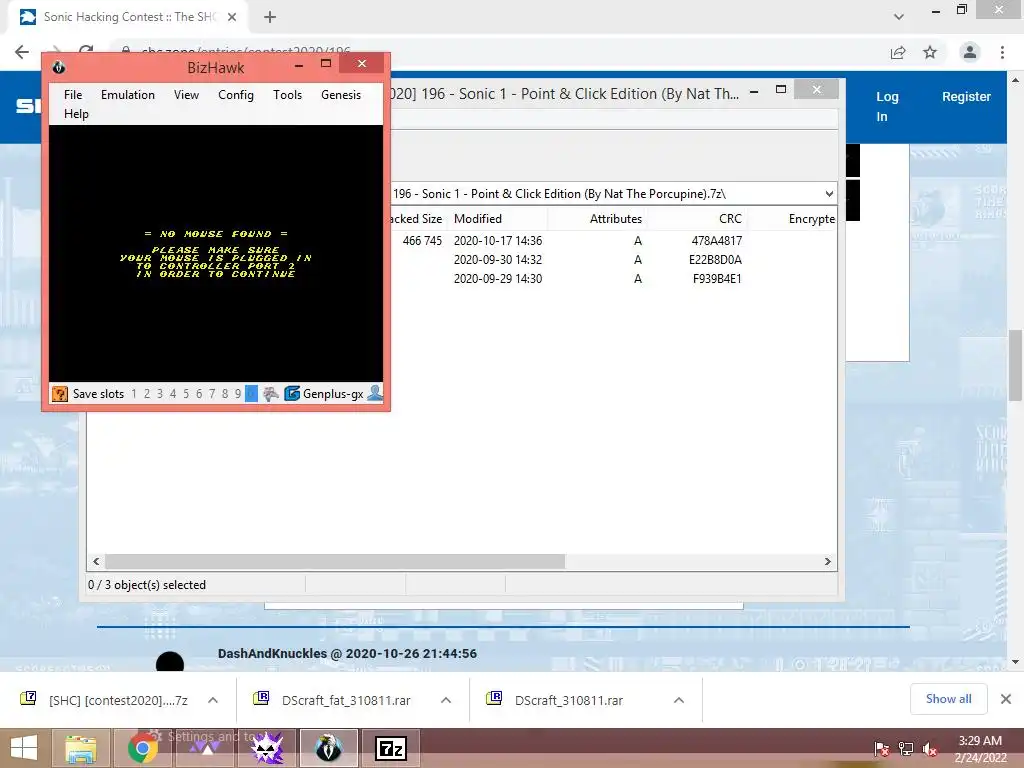Open the Emulation menu

128,95
